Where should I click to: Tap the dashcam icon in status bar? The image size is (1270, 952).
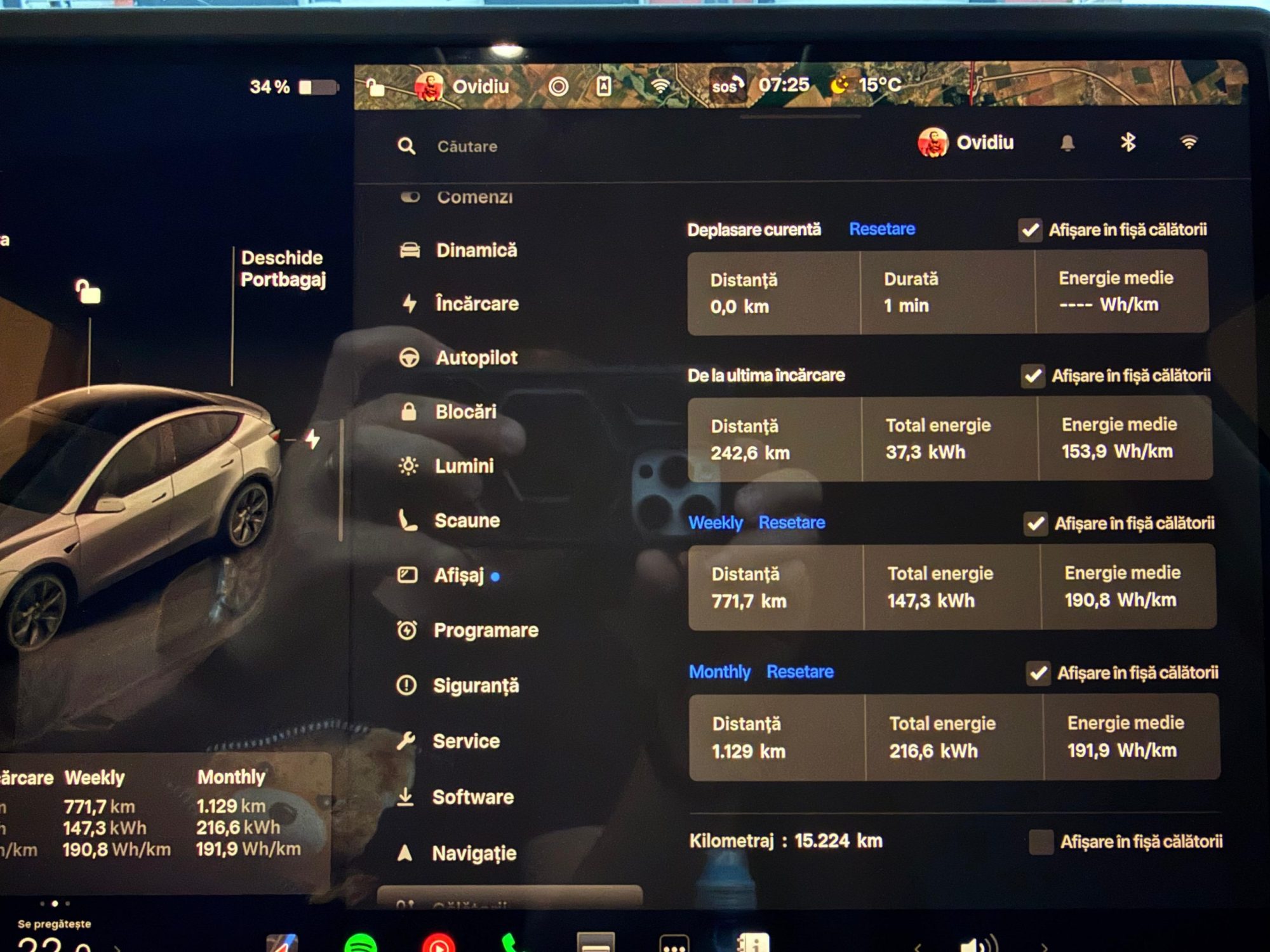click(x=603, y=86)
